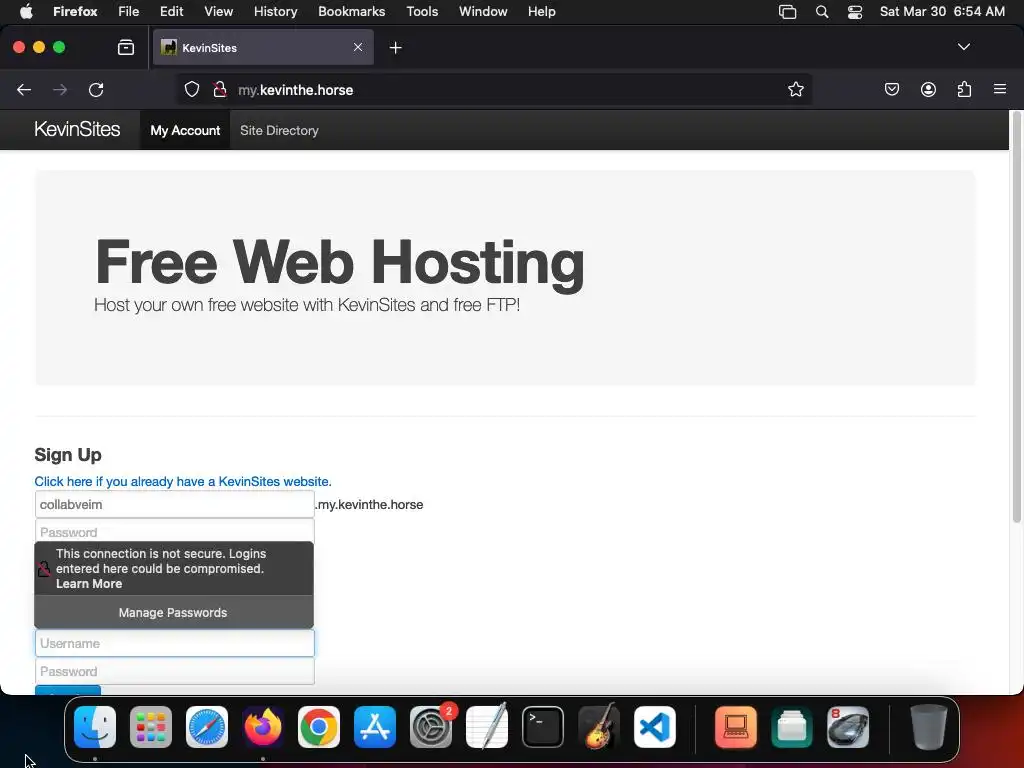Open TextEdit from the dock

click(487, 727)
